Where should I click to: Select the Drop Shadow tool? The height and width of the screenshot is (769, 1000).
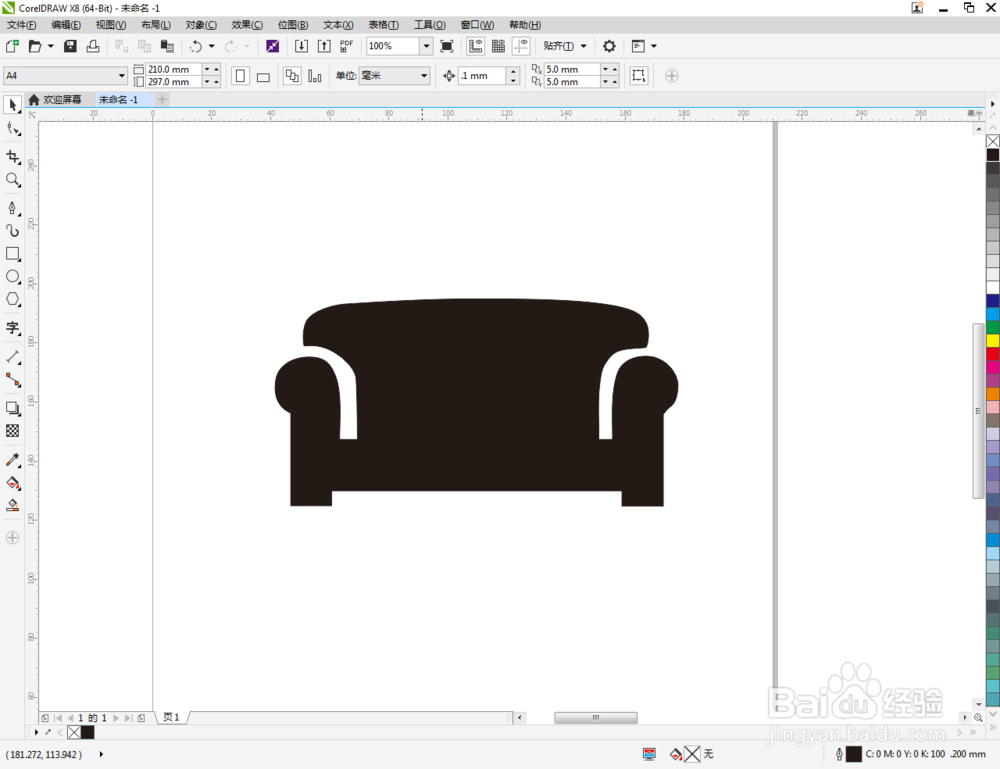[12, 408]
